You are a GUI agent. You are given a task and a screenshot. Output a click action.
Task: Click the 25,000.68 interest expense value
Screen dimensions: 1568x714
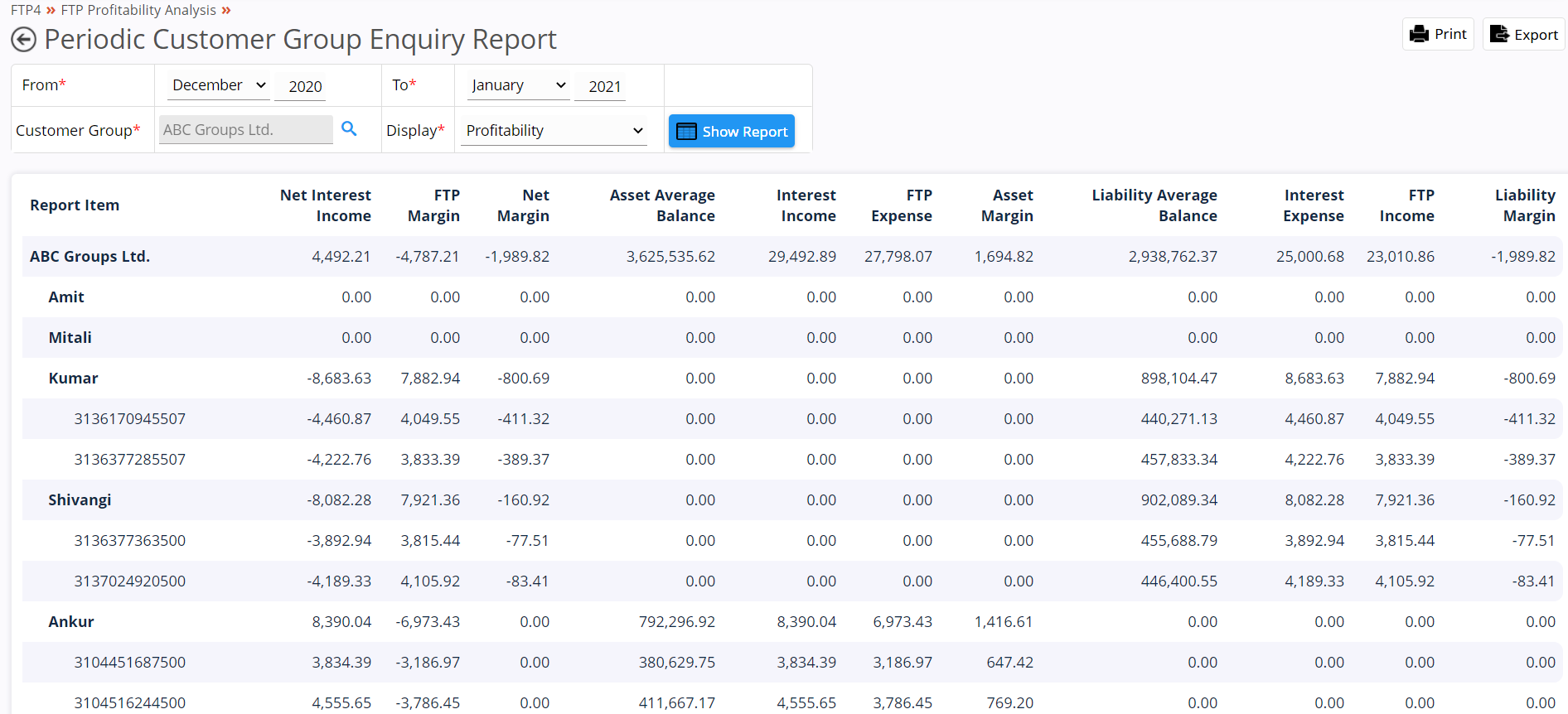coord(1310,257)
